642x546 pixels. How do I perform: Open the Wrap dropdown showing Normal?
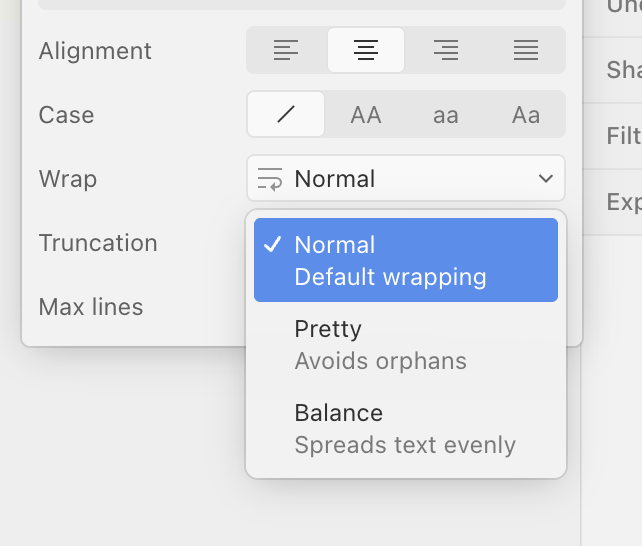406,178
